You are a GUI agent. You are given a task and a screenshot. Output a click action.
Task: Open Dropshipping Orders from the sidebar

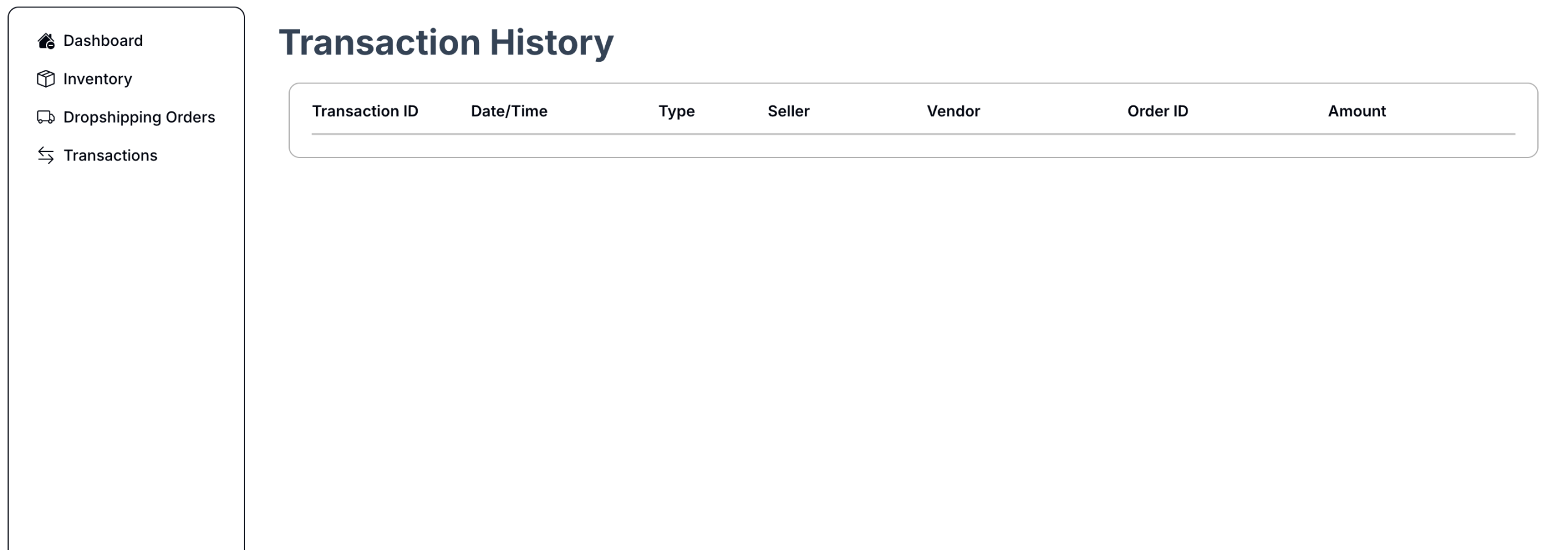pos(139,117)
